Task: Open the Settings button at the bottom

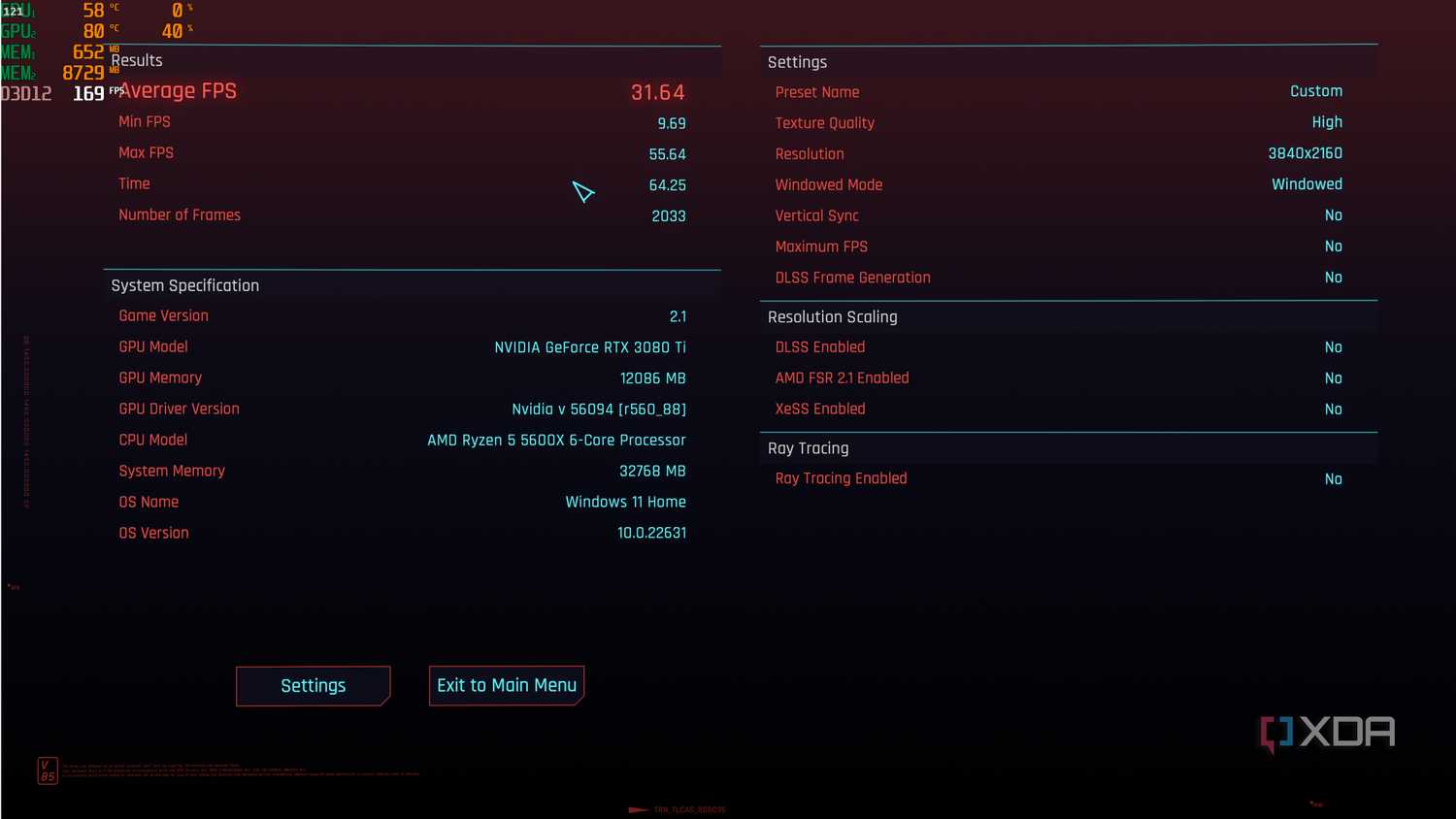Action: 313,686
